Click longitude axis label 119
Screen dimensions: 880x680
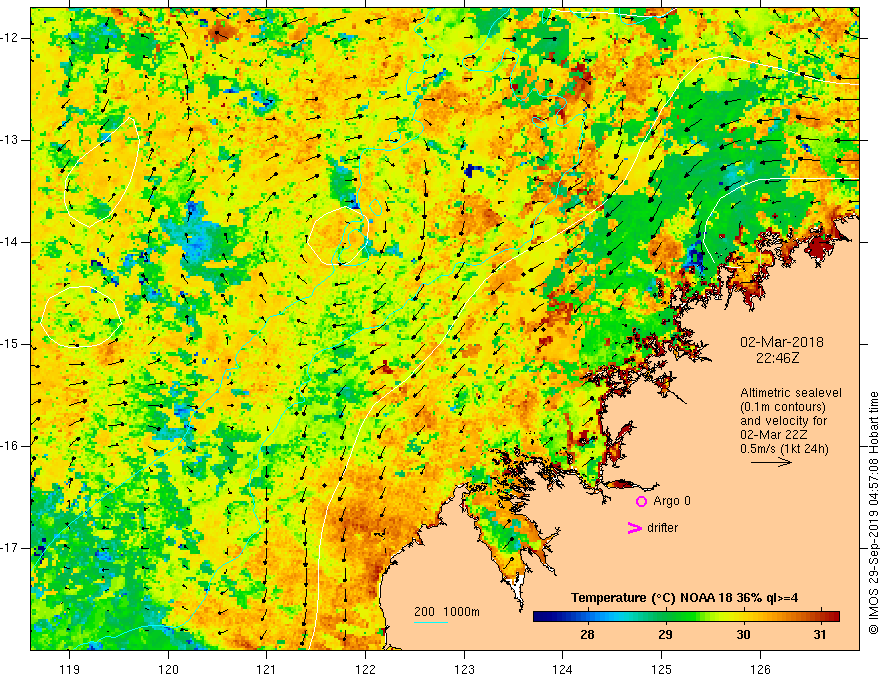pyautogui.click(x=70, y=669)
